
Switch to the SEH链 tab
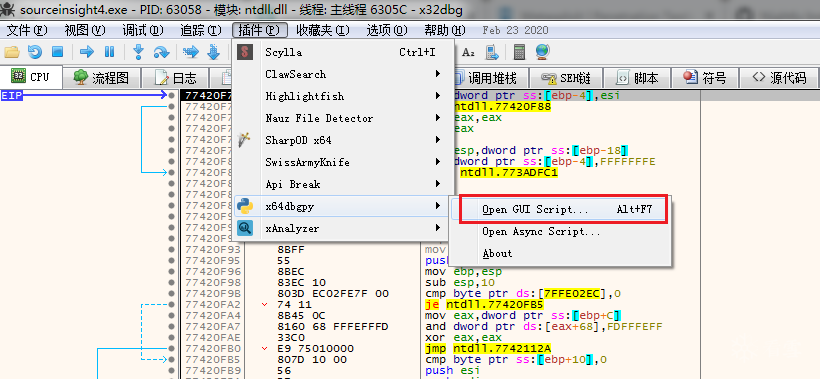[x=566, y=78]
